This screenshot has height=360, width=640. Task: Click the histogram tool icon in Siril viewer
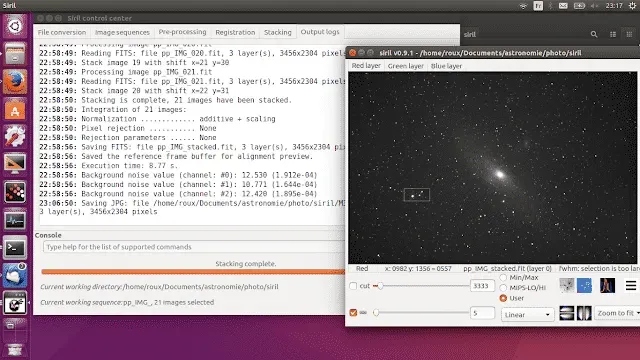pos(567,285)
